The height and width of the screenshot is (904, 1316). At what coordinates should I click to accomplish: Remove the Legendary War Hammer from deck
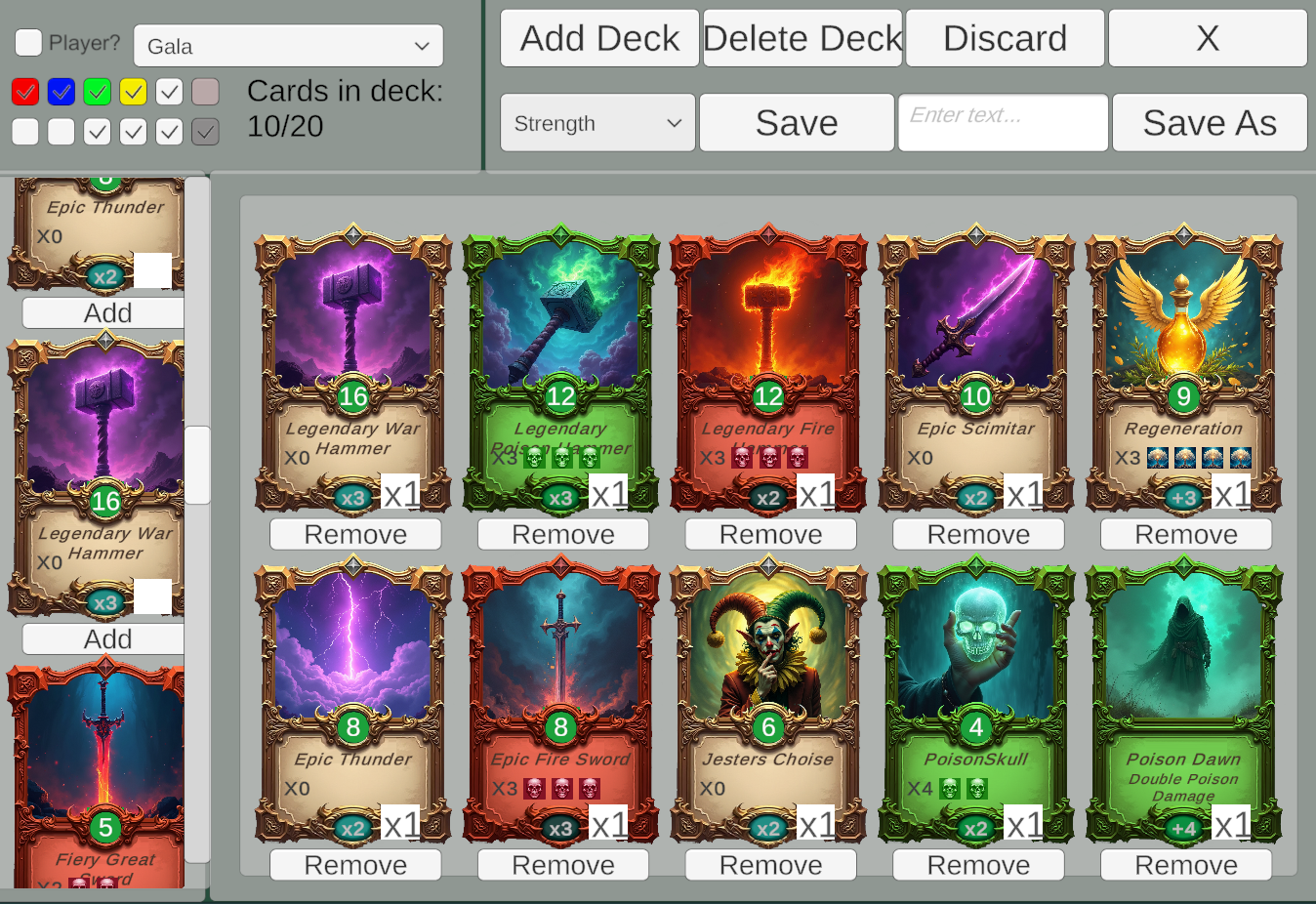tap(355, 534)
